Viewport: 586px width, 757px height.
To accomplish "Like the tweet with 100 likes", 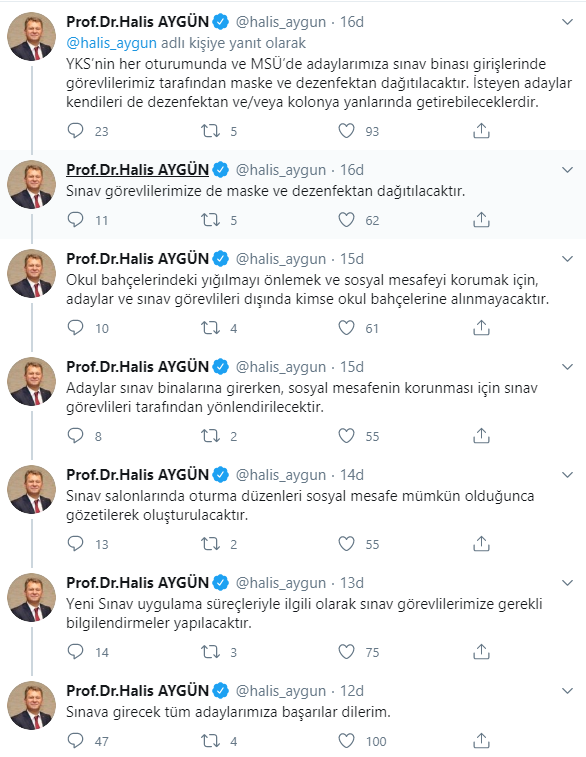I will [346, 741].
